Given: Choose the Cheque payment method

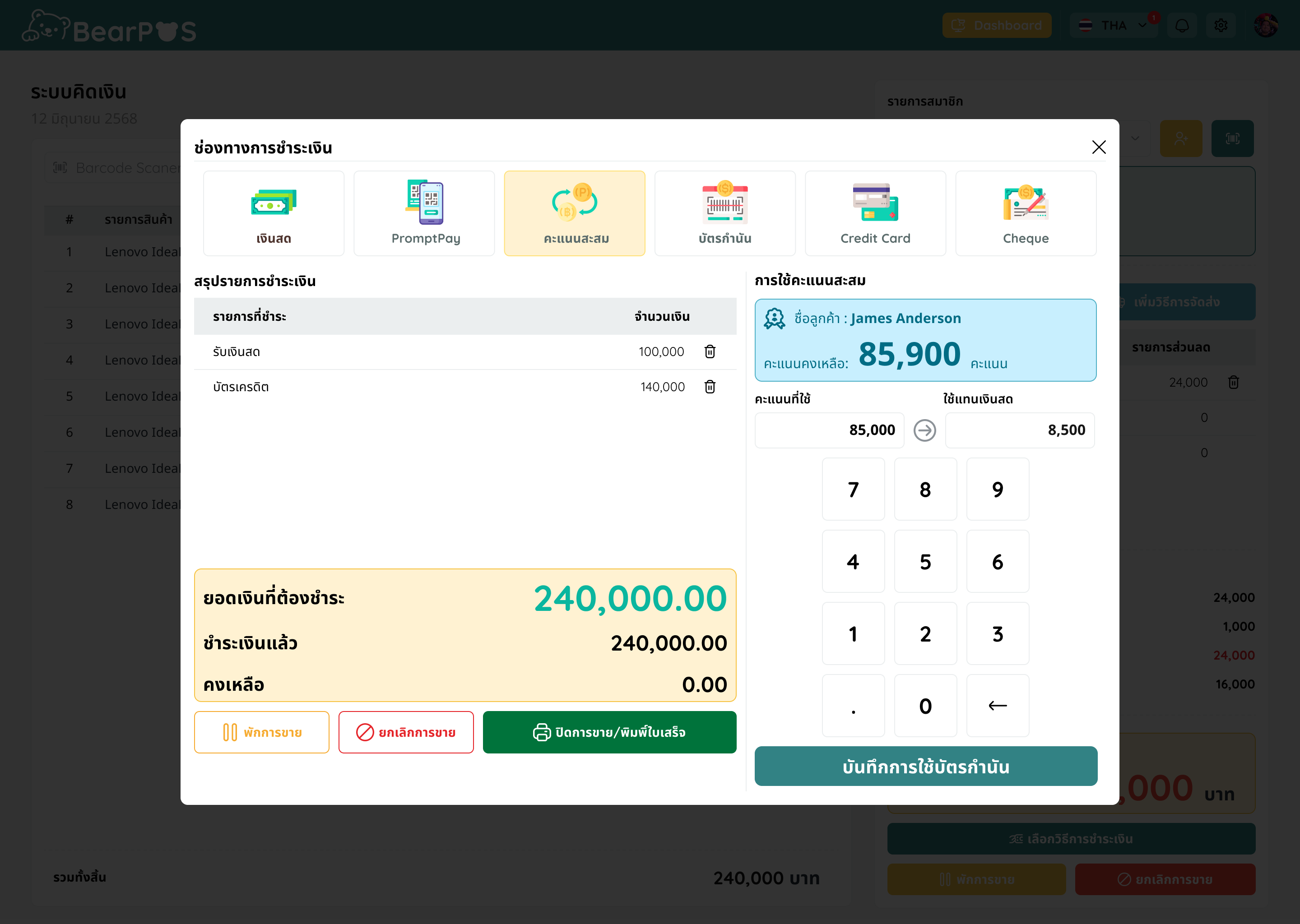Looking at the screenshot, I should [1026, 213].
